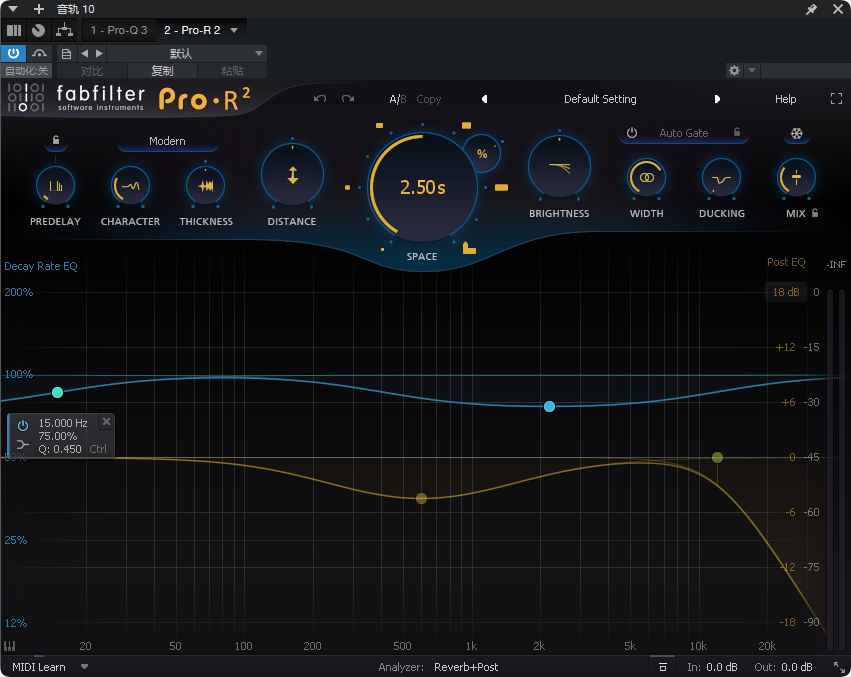Click Copy next to A/B
This screenshot has width=851, height=677.
(428, 99)
